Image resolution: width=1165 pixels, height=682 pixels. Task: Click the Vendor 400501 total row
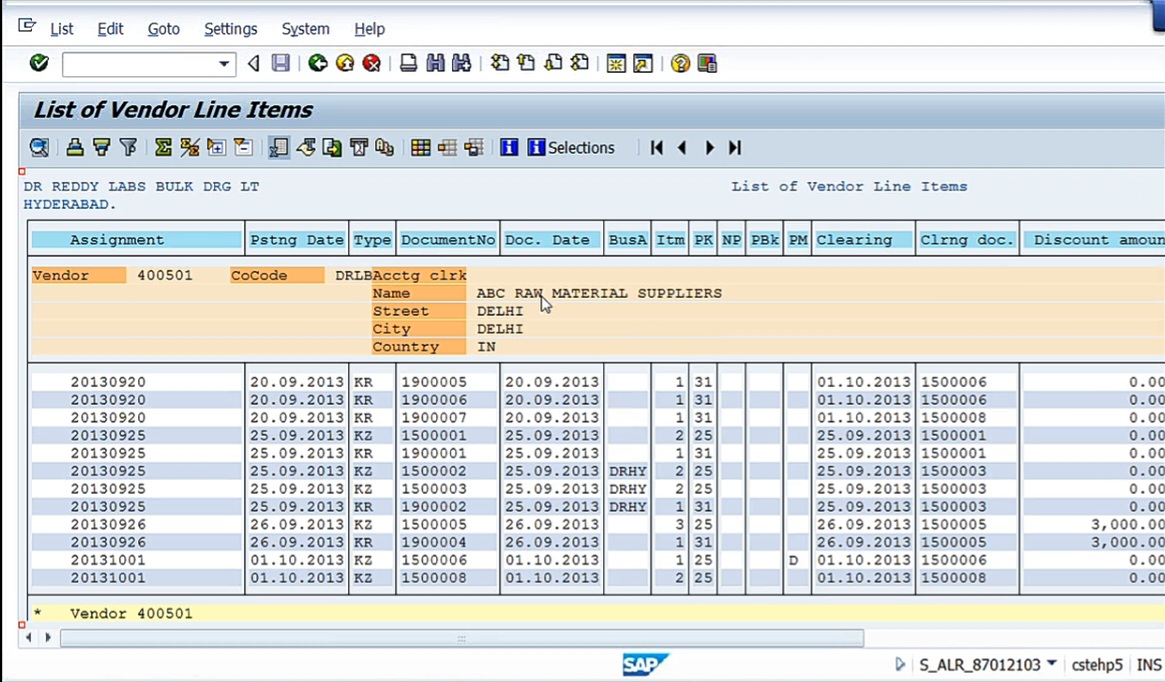point(596,614)
